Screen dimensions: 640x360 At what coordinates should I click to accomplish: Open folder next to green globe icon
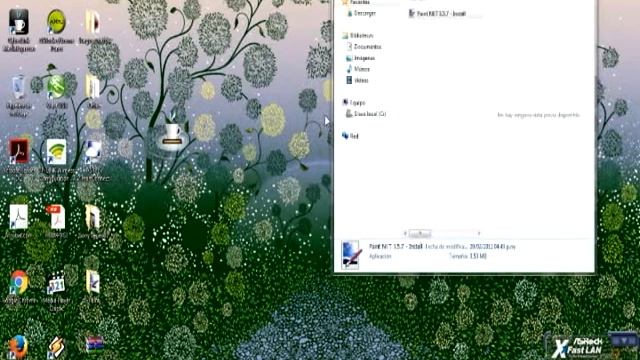click(x=93, y=87)
